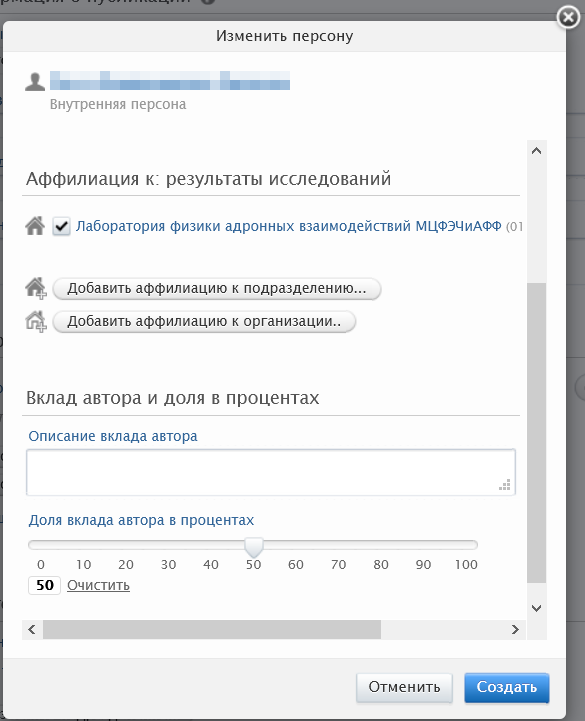Focus the Описание вклада автора text area

271,472
